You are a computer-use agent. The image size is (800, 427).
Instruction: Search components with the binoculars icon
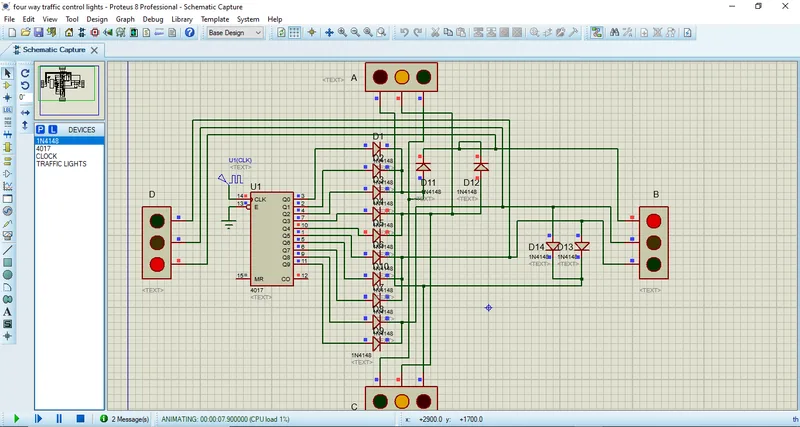(x=614, y=33)
